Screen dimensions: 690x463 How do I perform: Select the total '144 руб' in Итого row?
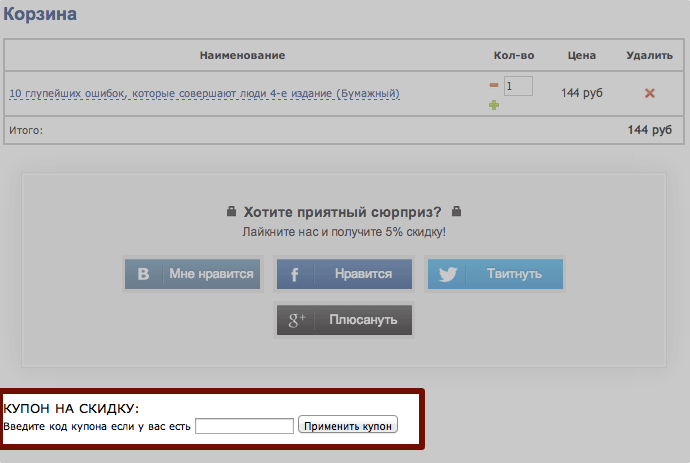coord(650,130)
